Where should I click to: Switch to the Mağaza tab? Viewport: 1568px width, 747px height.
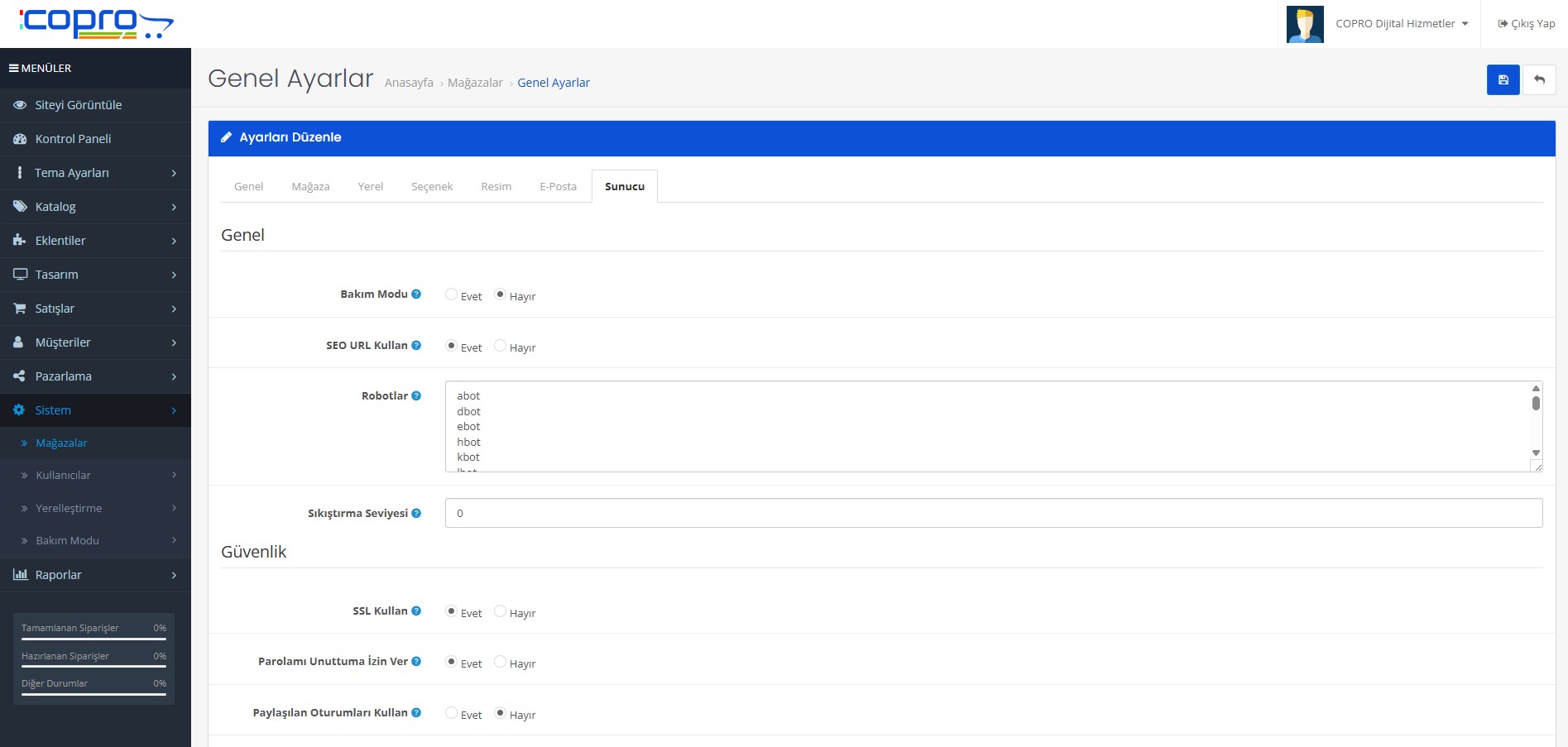click(x=310, y=187)
